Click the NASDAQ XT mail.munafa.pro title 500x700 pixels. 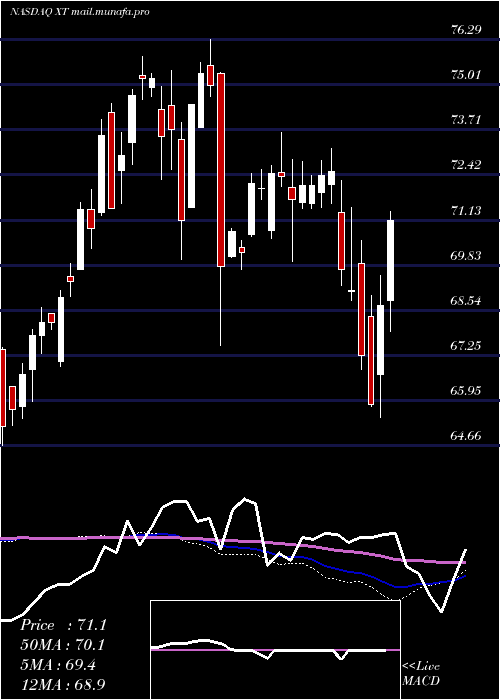click(x=79, y=12)
